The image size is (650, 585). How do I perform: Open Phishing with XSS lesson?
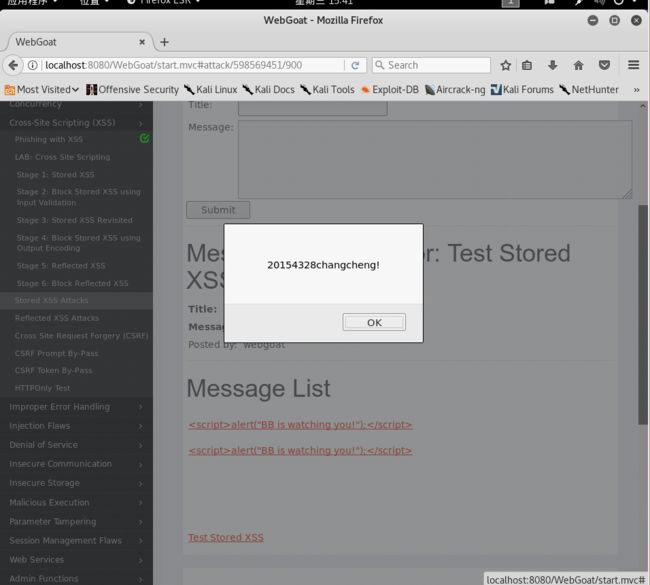click(49, 139)
